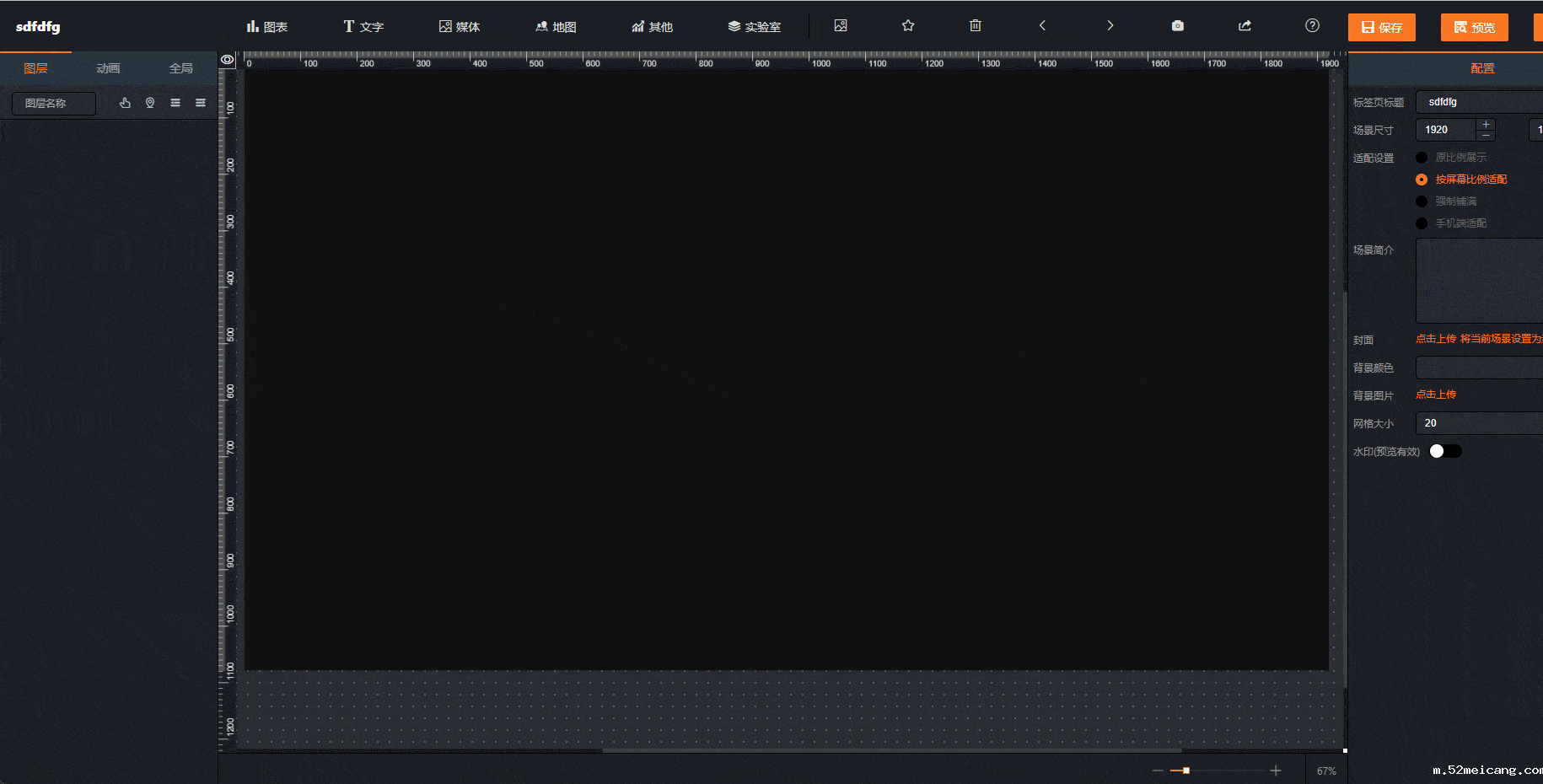
Task: Click the trash delete icon in toolbar
Action: coord(975,26)
